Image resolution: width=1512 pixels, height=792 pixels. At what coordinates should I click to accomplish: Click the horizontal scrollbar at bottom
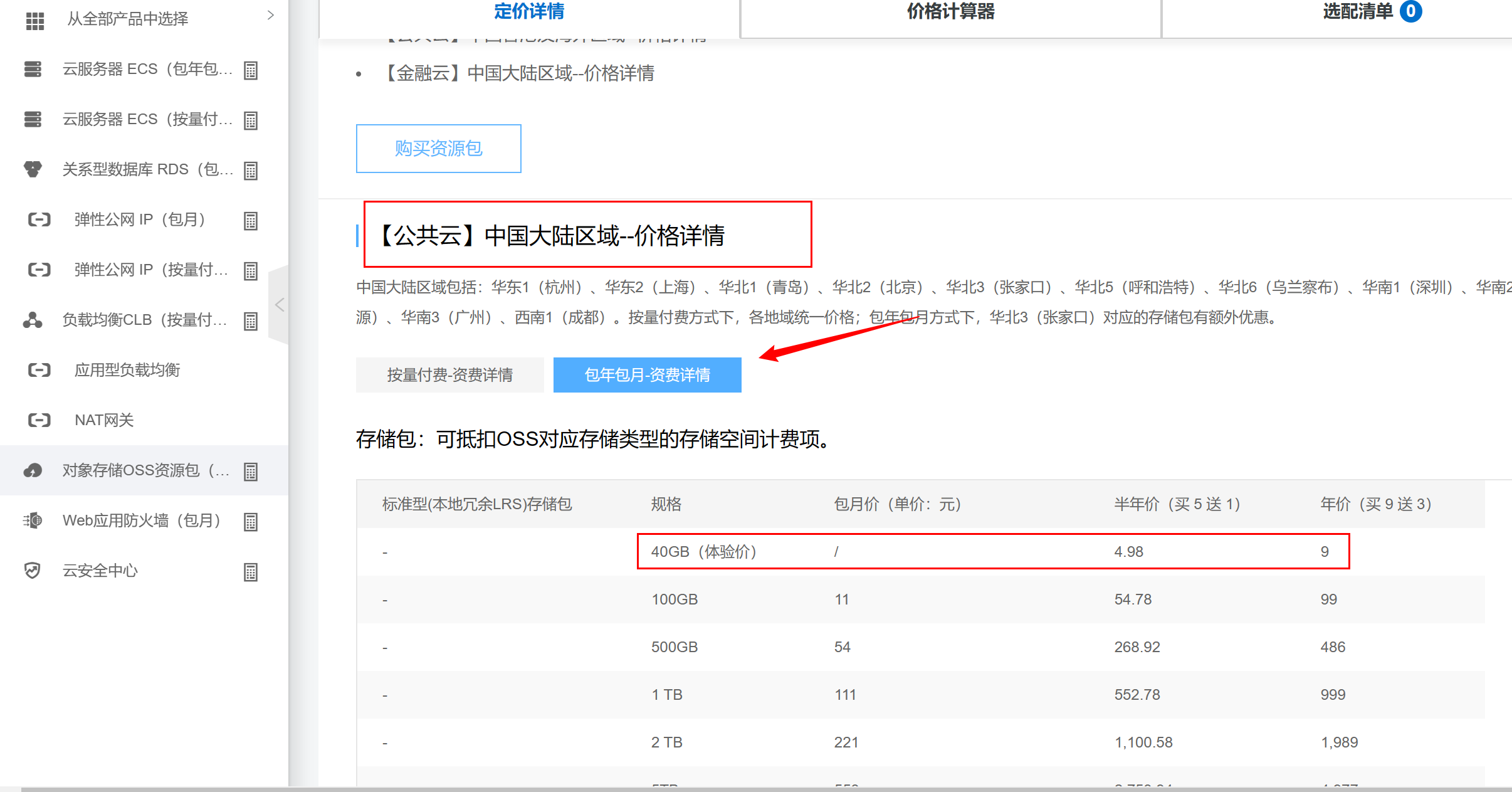(752, 789)
